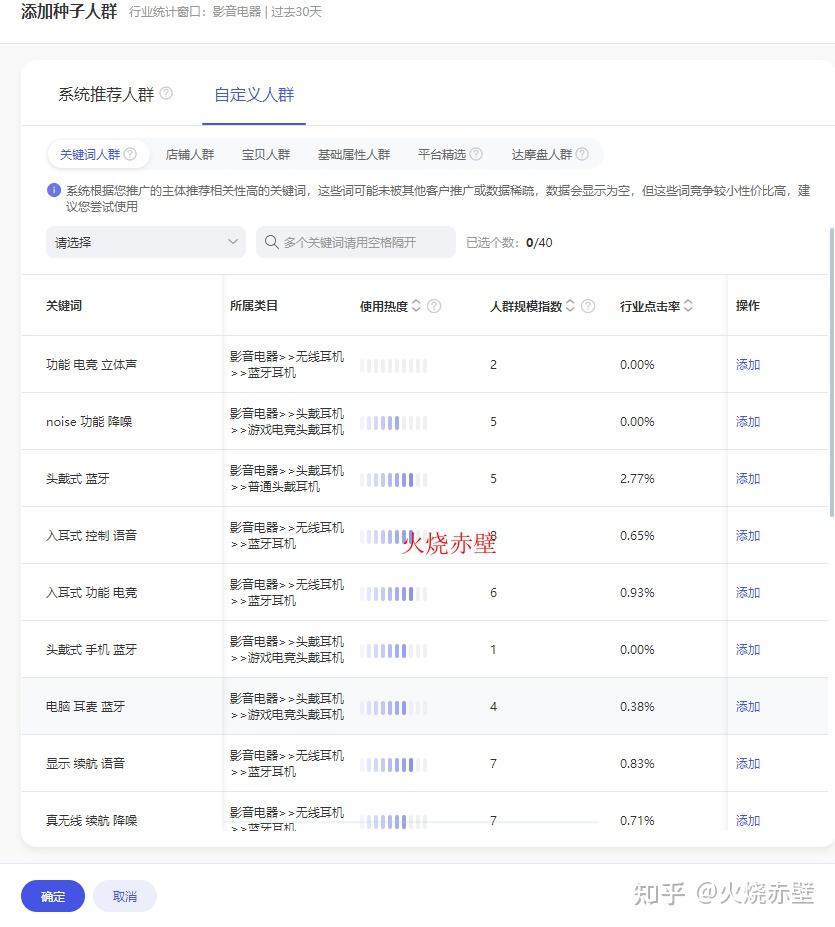Click keyword text 真无线 续航 降噪
835x927 pixels.
(91, 821)
